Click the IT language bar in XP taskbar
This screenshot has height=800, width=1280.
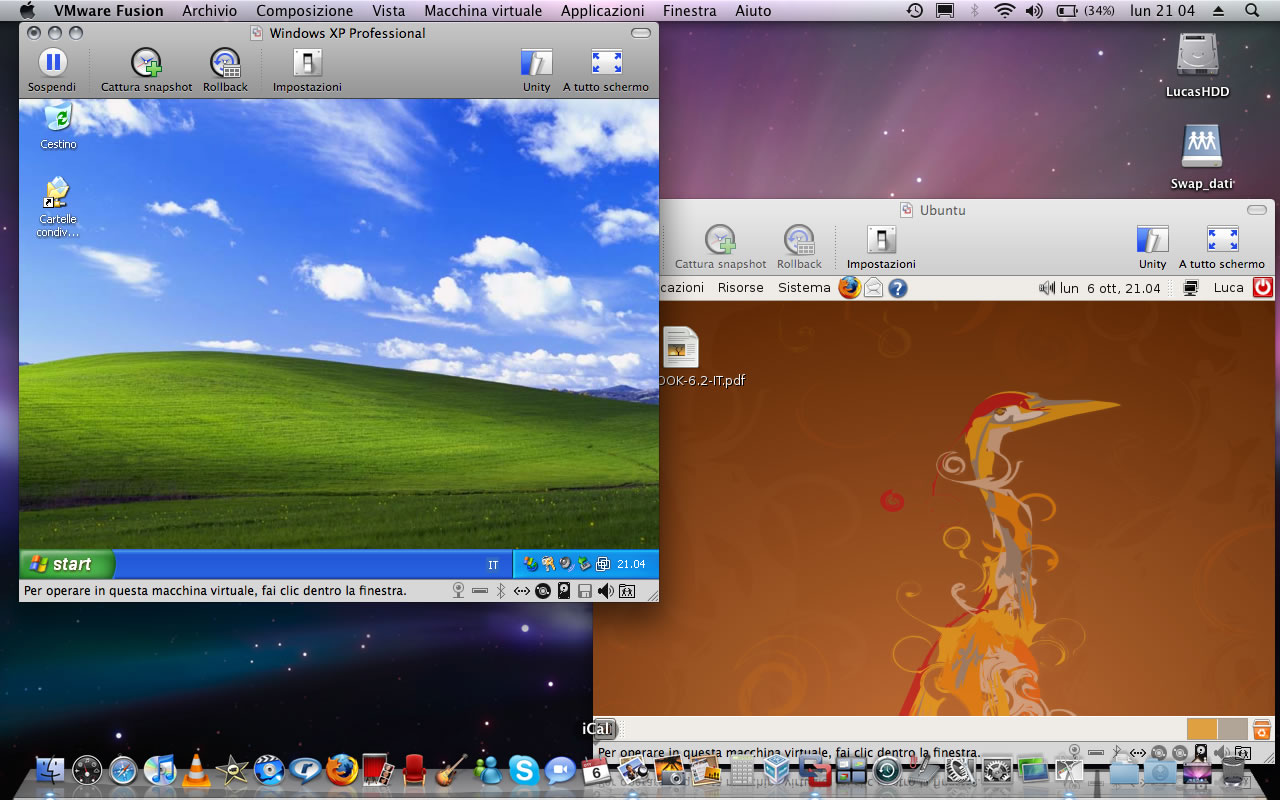493,565
